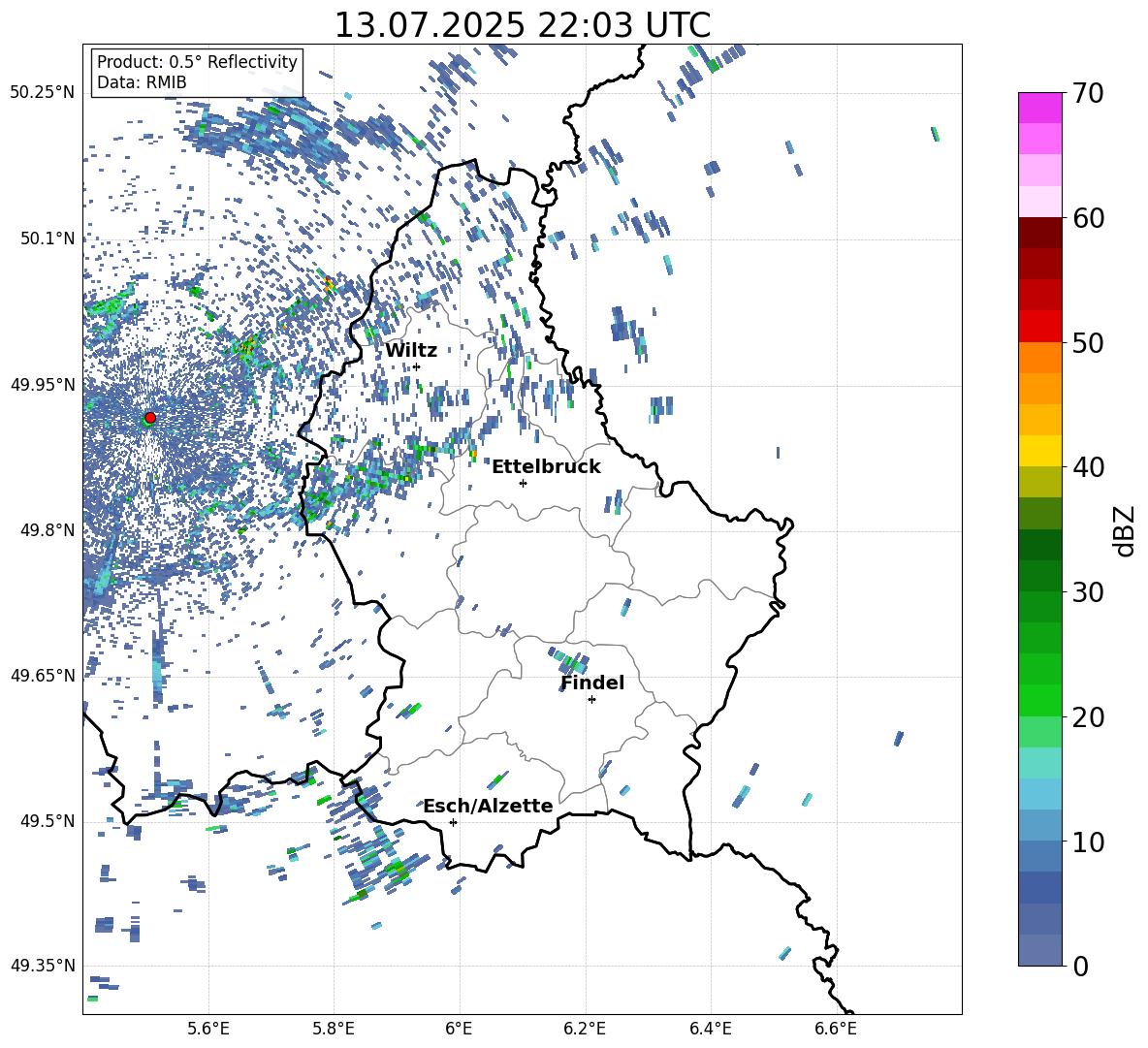This screenshot has height=1048, width=1148.
Task: Click the yellow swatch just above 40 dBZ
Action: [1039, 451]
